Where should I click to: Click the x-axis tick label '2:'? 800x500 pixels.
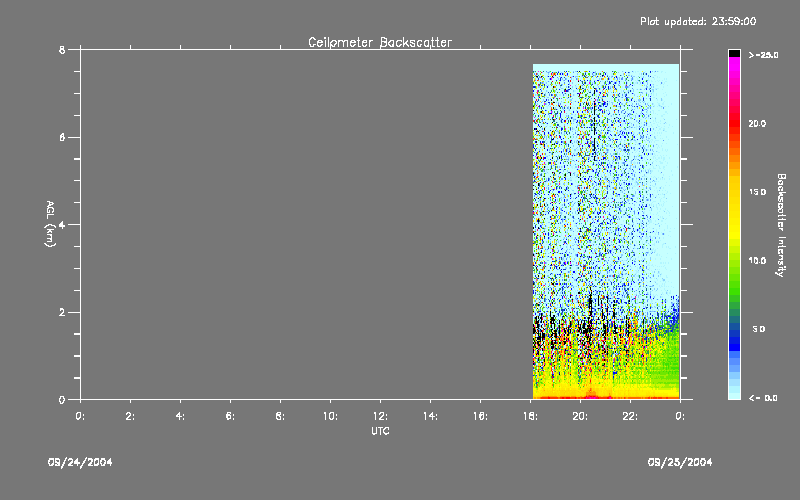point(130,416)
